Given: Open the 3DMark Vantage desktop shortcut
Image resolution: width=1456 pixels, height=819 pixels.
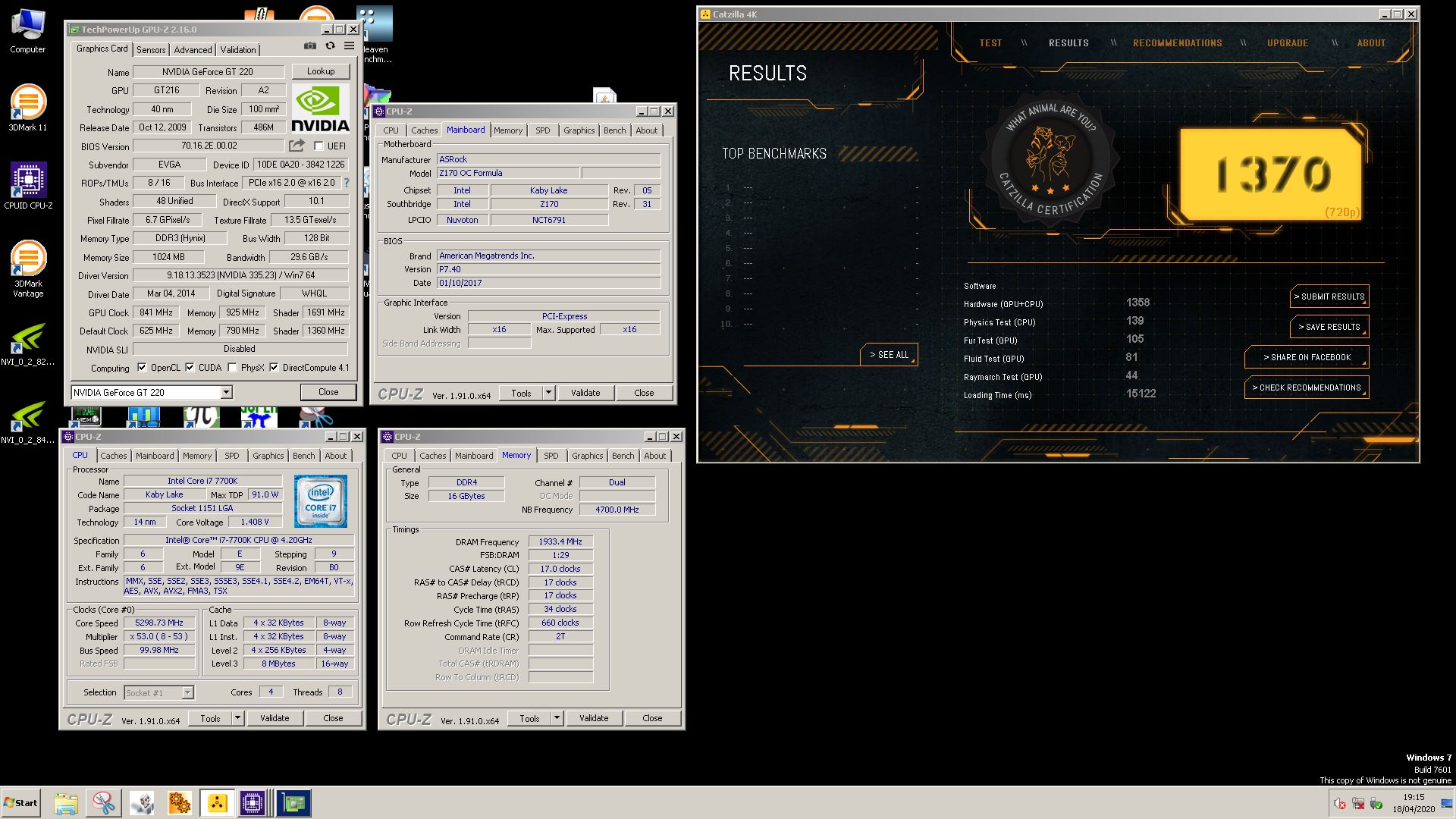Looking at the screenshot, I should pos(28,269).
